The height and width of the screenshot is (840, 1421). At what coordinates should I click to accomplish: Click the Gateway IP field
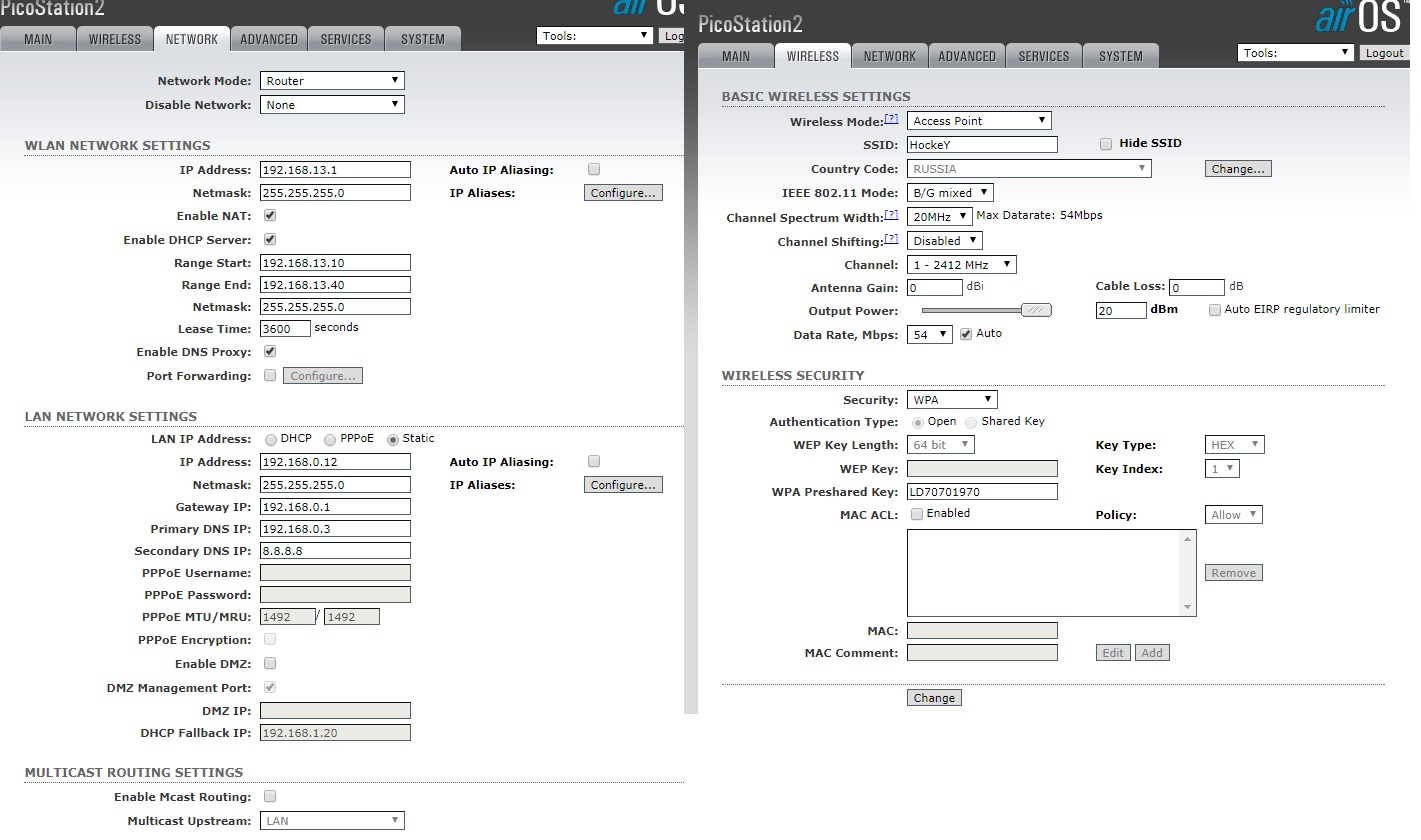335,507
